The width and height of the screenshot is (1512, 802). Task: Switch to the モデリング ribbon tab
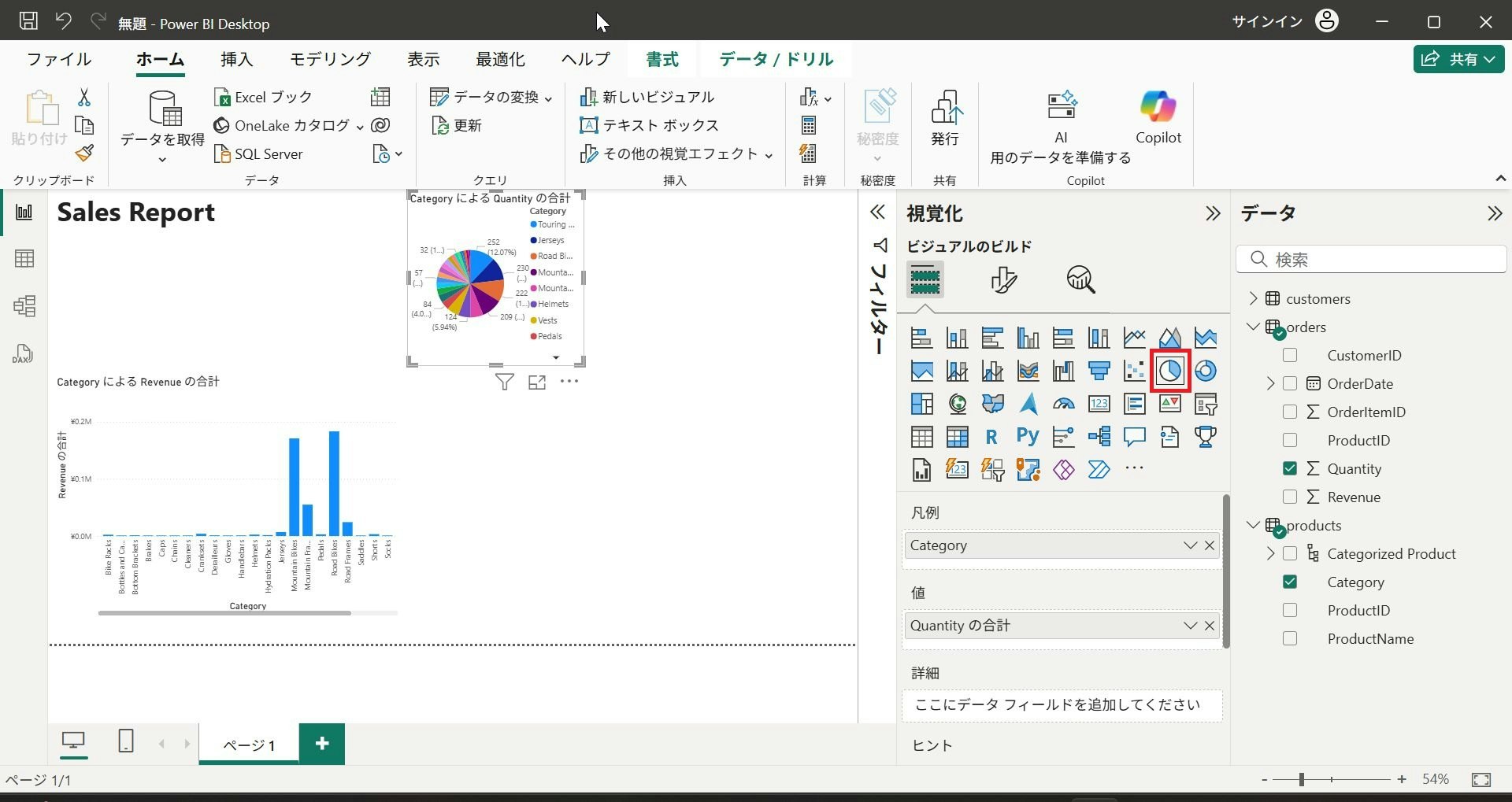pos(330,59)
